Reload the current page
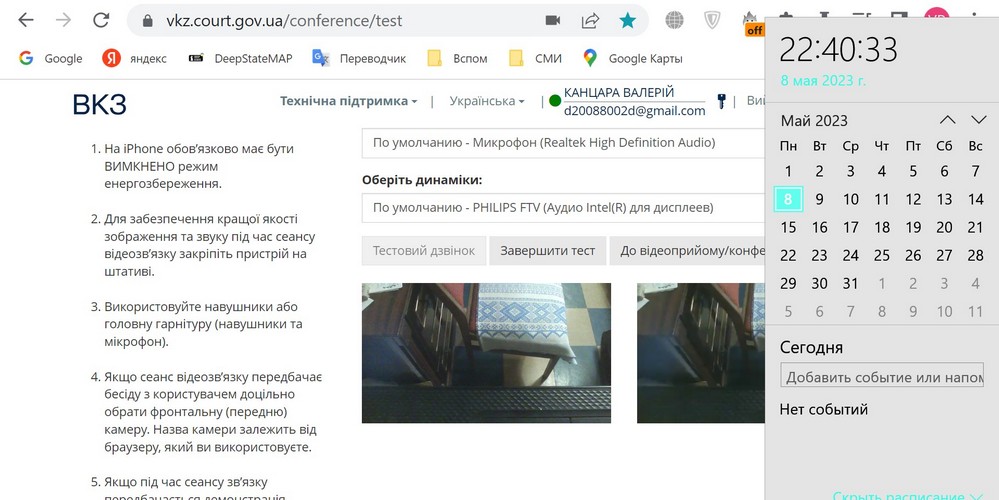Image resolution: width=999 pixels, height=500 pixels. coord(101,20)
